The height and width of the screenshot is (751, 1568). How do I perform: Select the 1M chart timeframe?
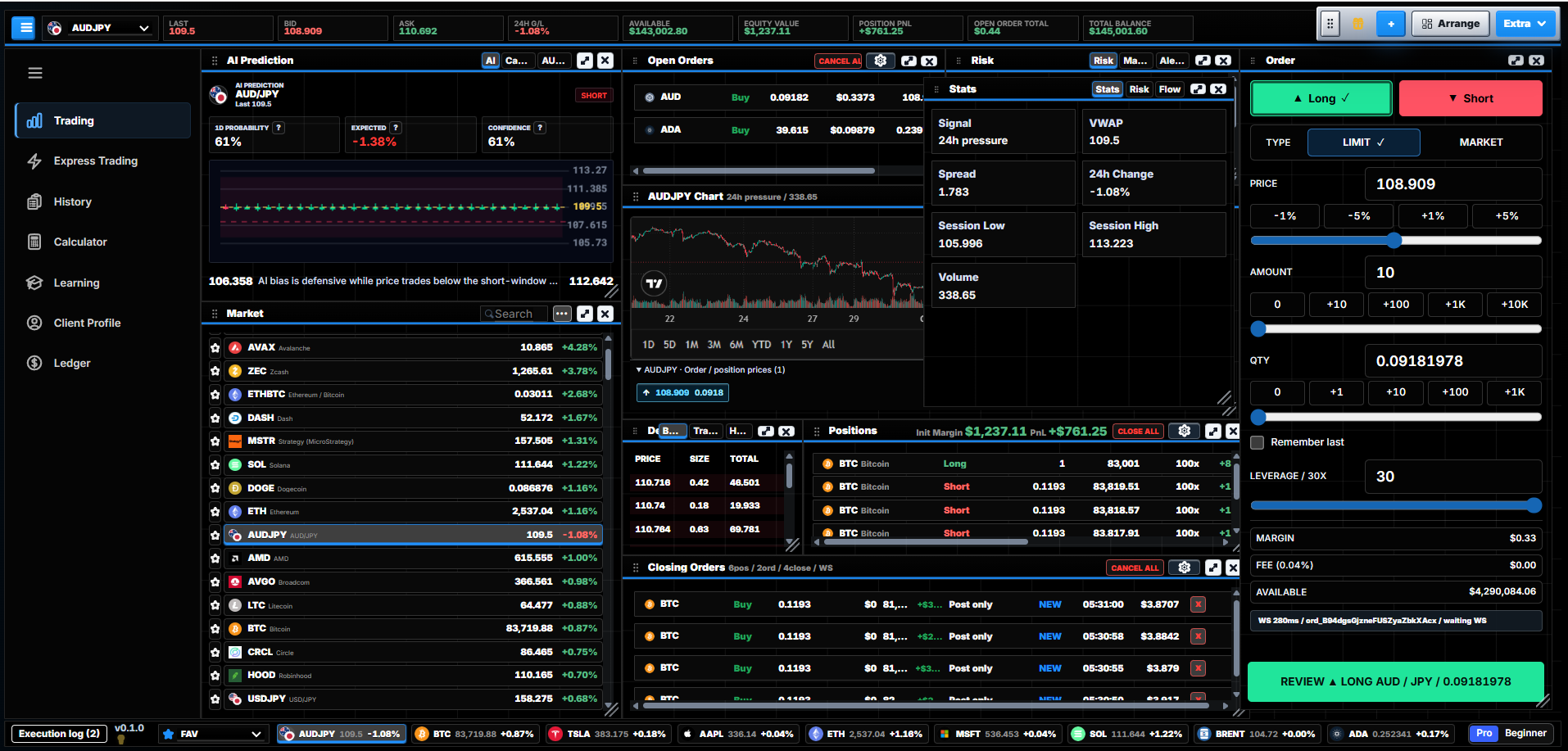(691, 345)
